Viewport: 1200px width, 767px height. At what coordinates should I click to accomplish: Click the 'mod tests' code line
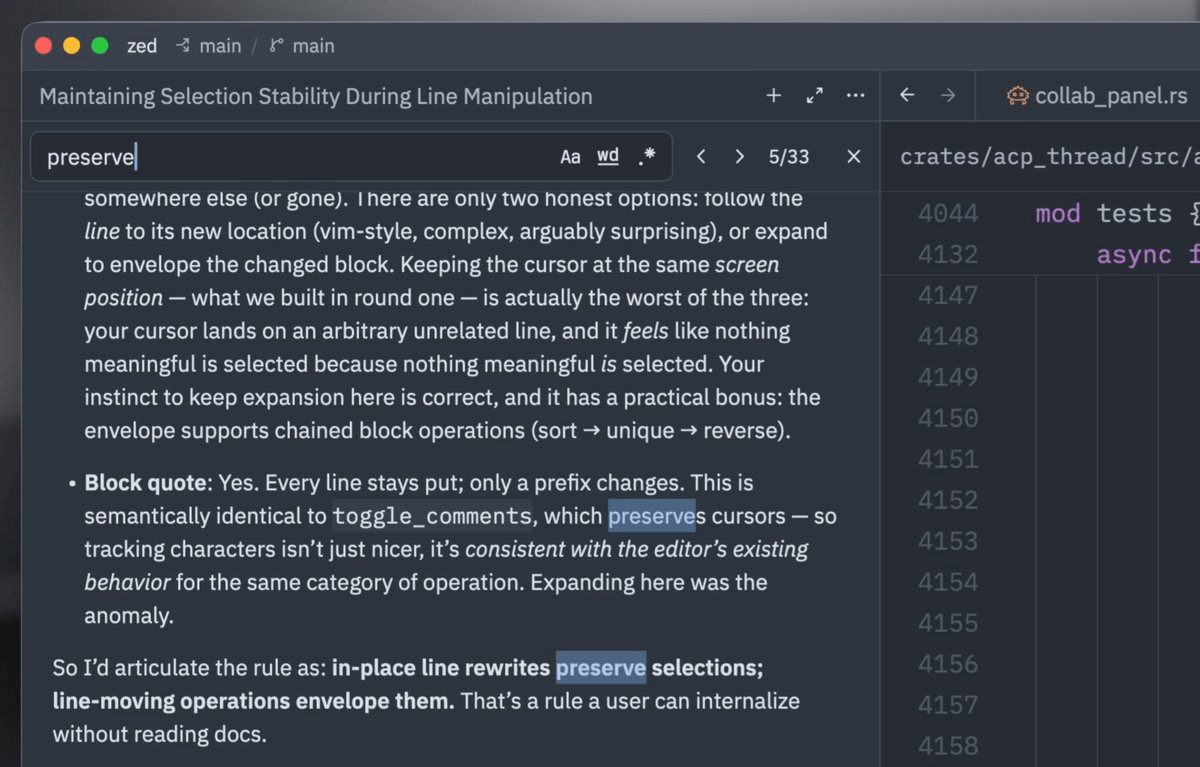tap(1116, 213)
